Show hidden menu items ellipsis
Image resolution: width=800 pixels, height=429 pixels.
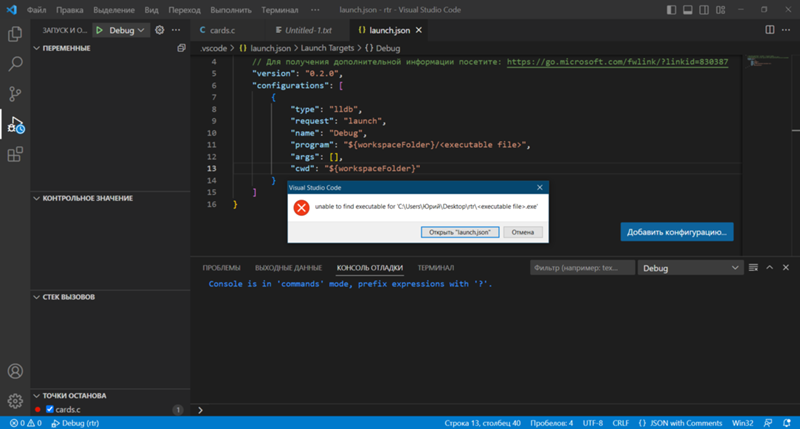(315, 10)
